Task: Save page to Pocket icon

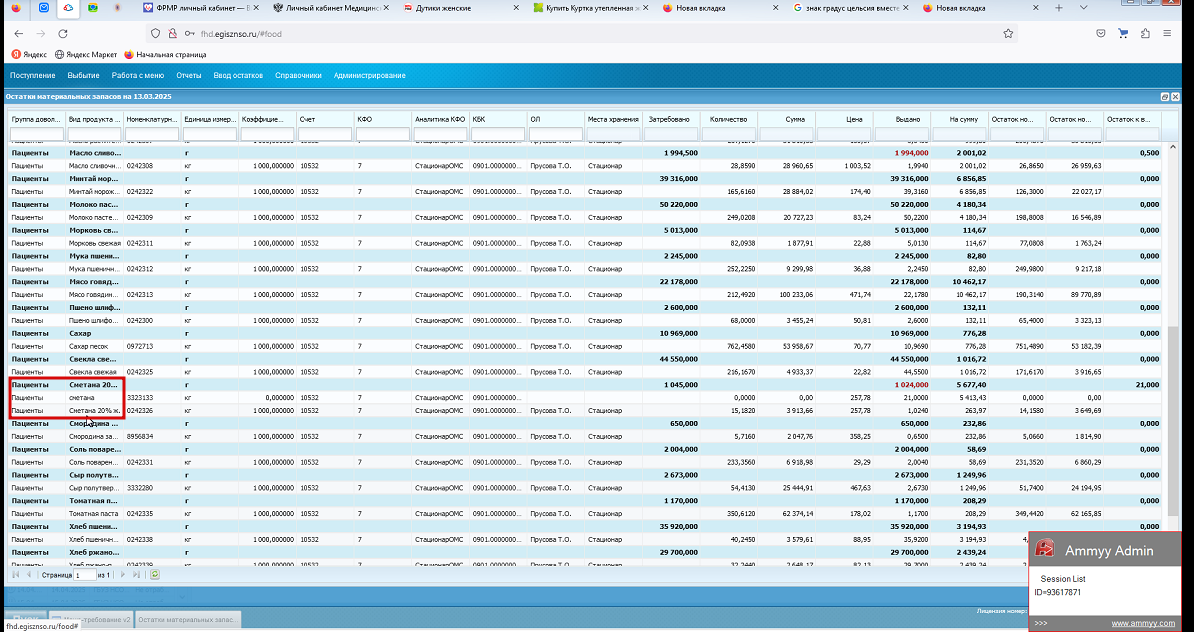Action: [x=1100, y=34]
